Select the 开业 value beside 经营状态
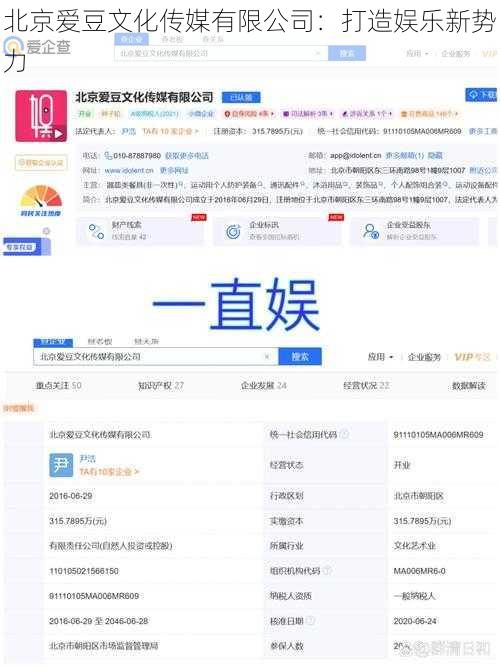Screen dimensions: 500x667 [x=402, y=465]
